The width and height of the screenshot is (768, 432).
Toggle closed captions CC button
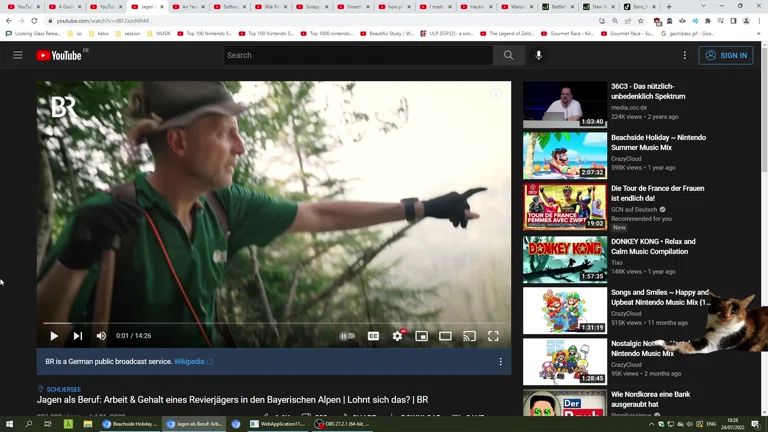click(x=373, y=337)
